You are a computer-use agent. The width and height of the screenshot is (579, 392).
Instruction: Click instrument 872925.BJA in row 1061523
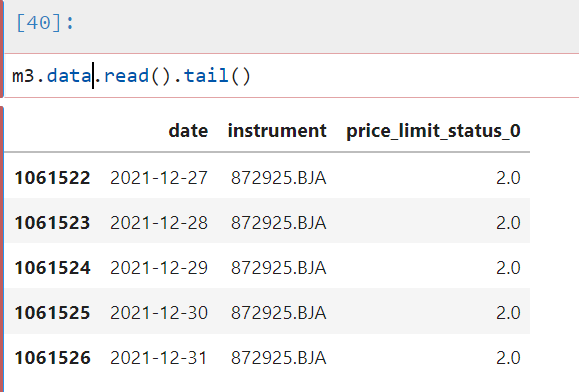coord(278,223)
